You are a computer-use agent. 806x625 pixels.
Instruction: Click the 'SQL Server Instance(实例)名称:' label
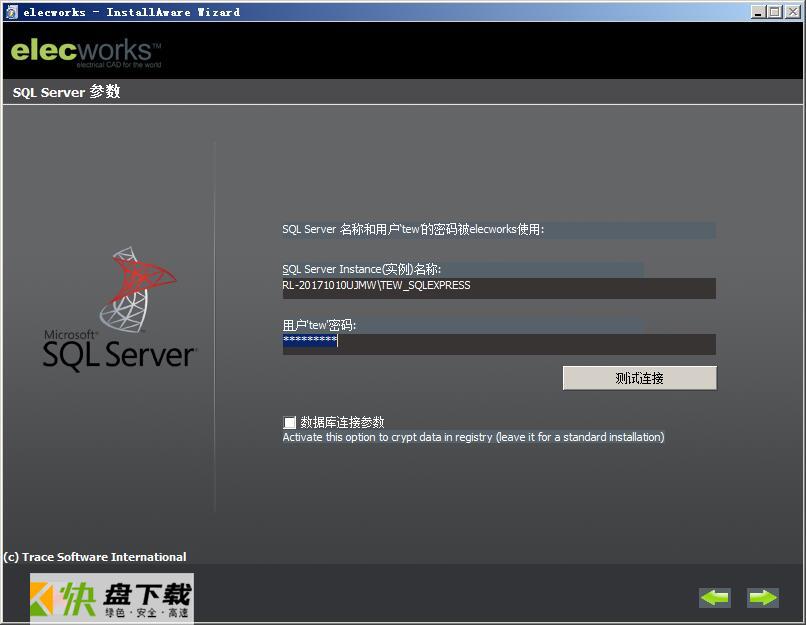[x=361, y=269]
